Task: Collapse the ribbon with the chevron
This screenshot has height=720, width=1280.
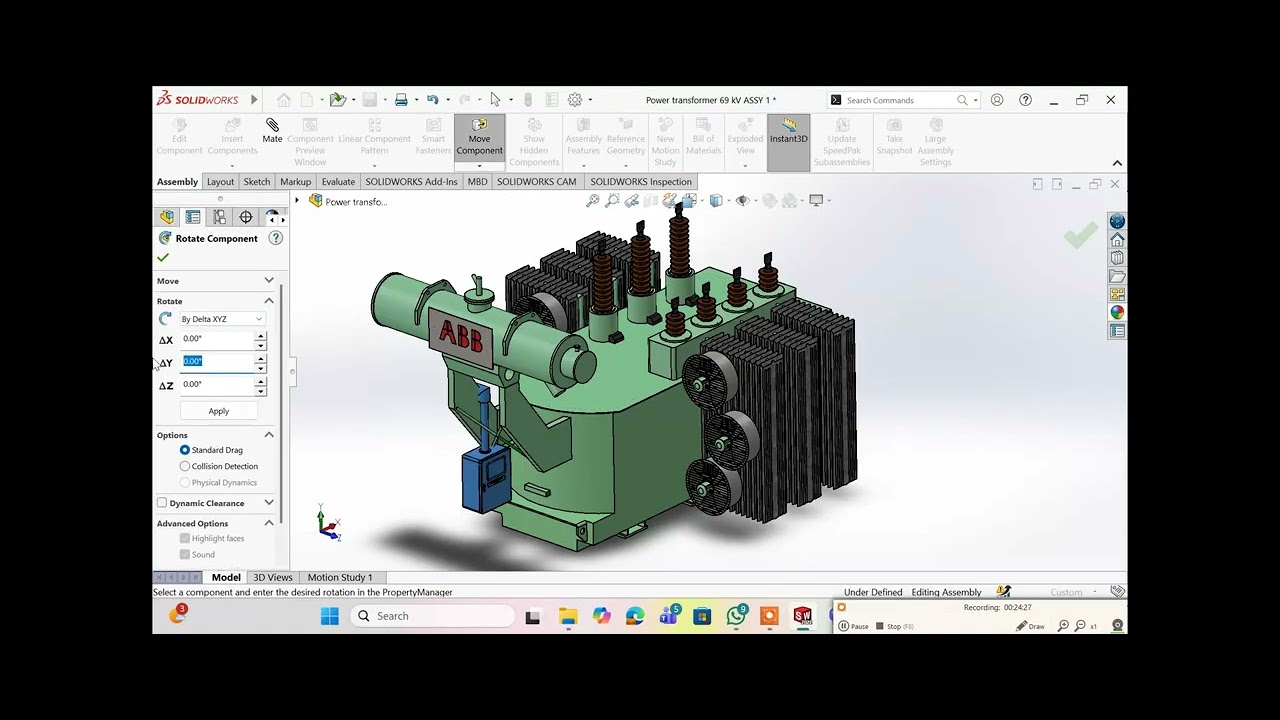Action: (1117, 163)
